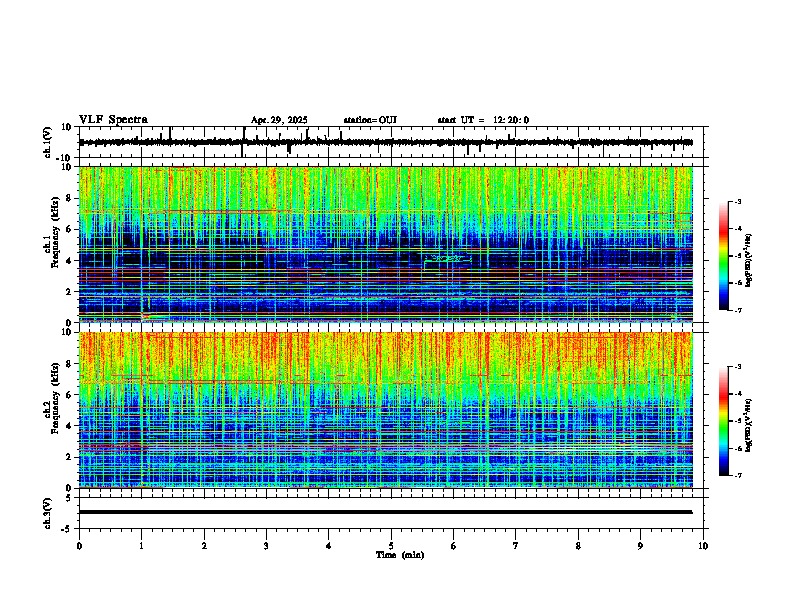Image resolution: width=792 pixels, height=612 pixels.
Task: Click the time axis tick label "0"
Action: point(79,546)
